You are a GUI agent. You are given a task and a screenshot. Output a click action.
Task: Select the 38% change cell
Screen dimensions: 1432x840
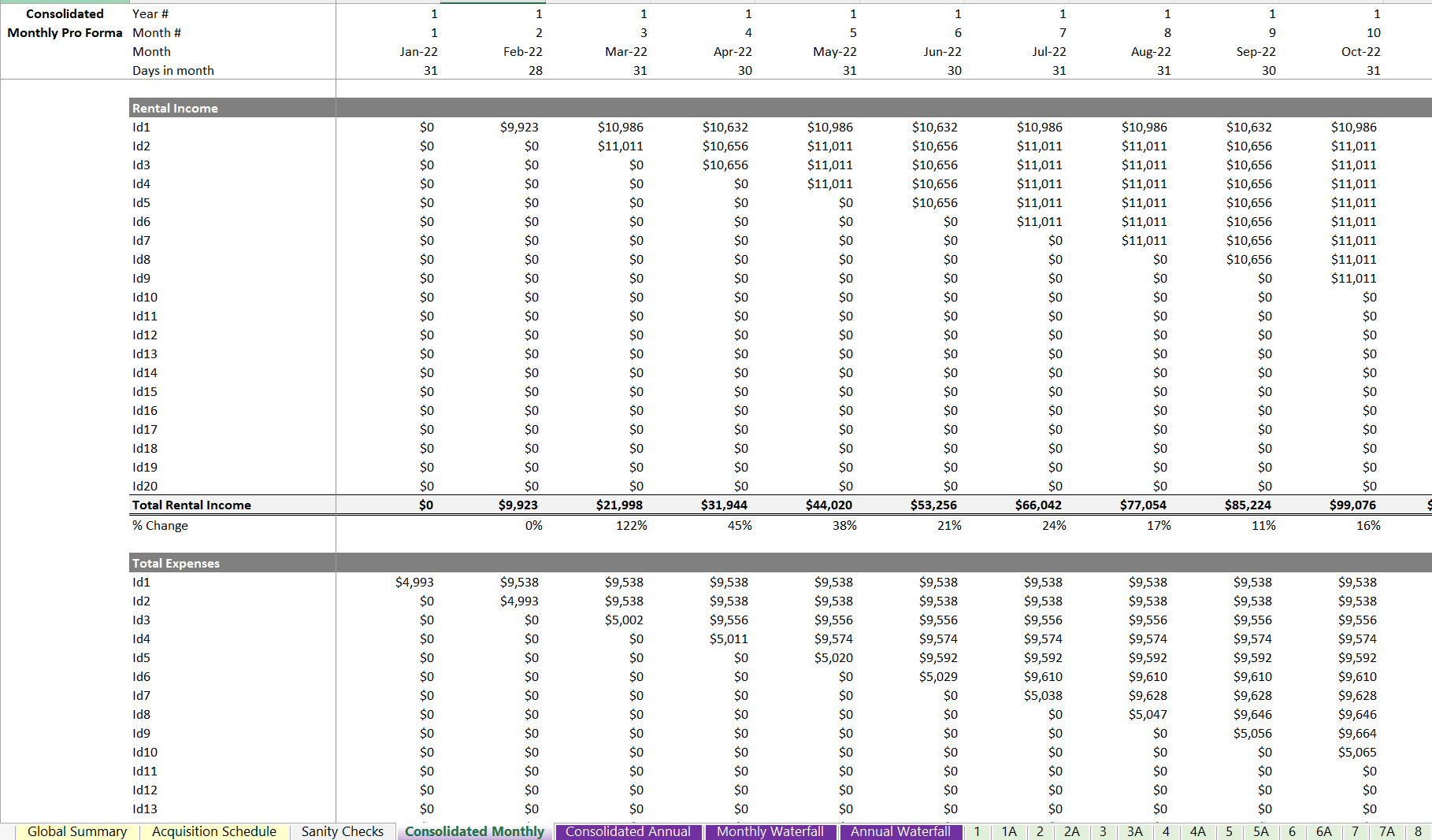pyautogui.click(x=844, y=525)
